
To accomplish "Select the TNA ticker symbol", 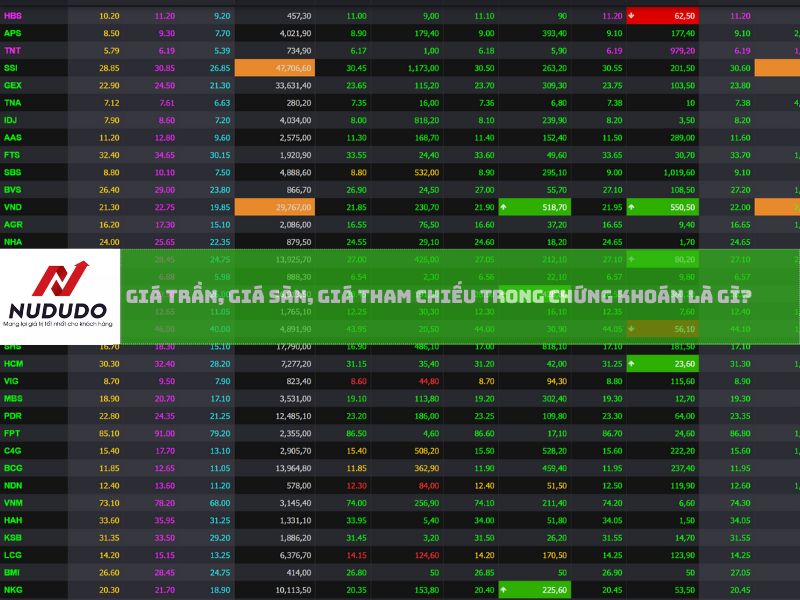I will pos(13,103).
